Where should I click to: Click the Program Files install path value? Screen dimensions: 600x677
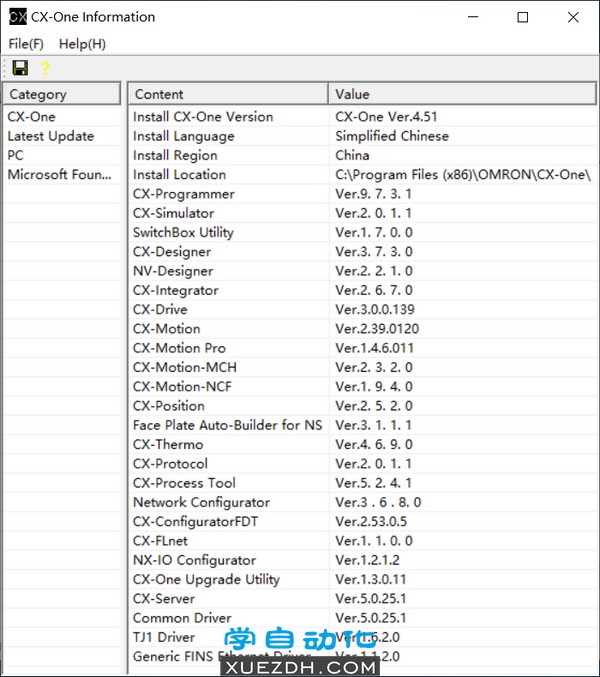[x=463, y=174]
